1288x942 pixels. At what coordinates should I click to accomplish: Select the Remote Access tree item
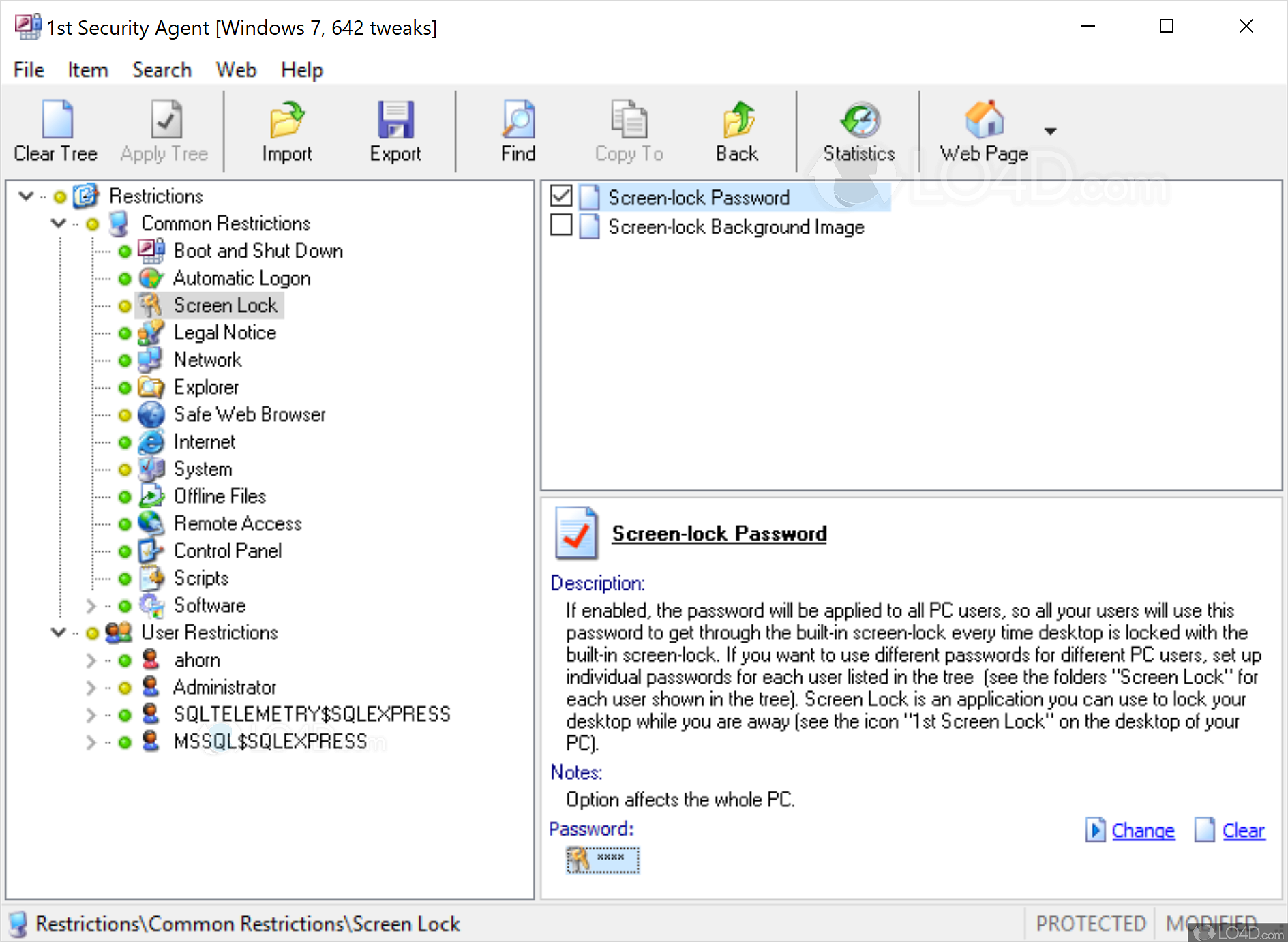[238, 523]
